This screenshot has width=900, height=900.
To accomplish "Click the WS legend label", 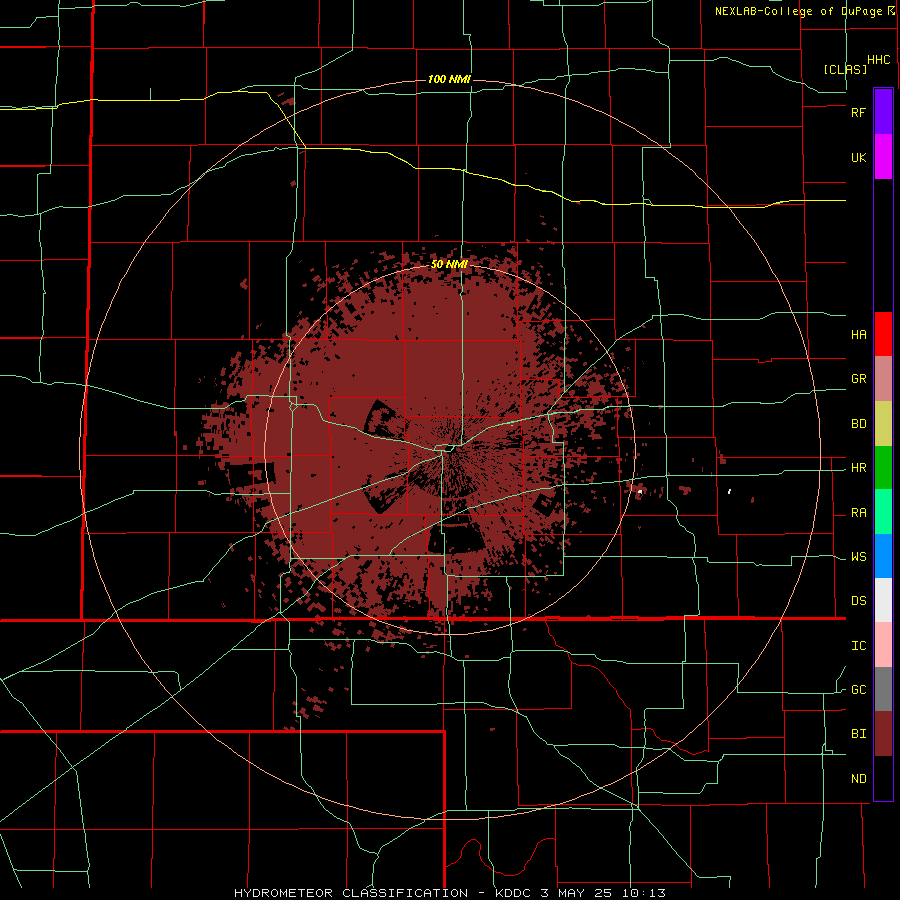I will pos(859,557).
